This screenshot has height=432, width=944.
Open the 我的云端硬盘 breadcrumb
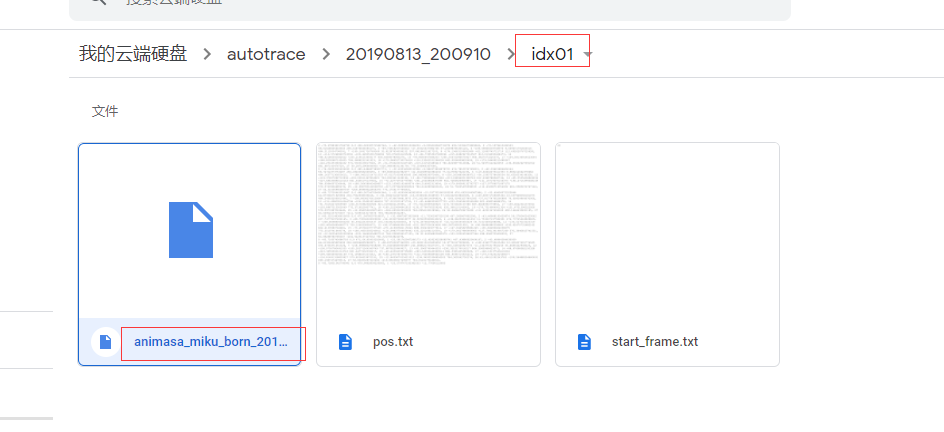point(133,54)
